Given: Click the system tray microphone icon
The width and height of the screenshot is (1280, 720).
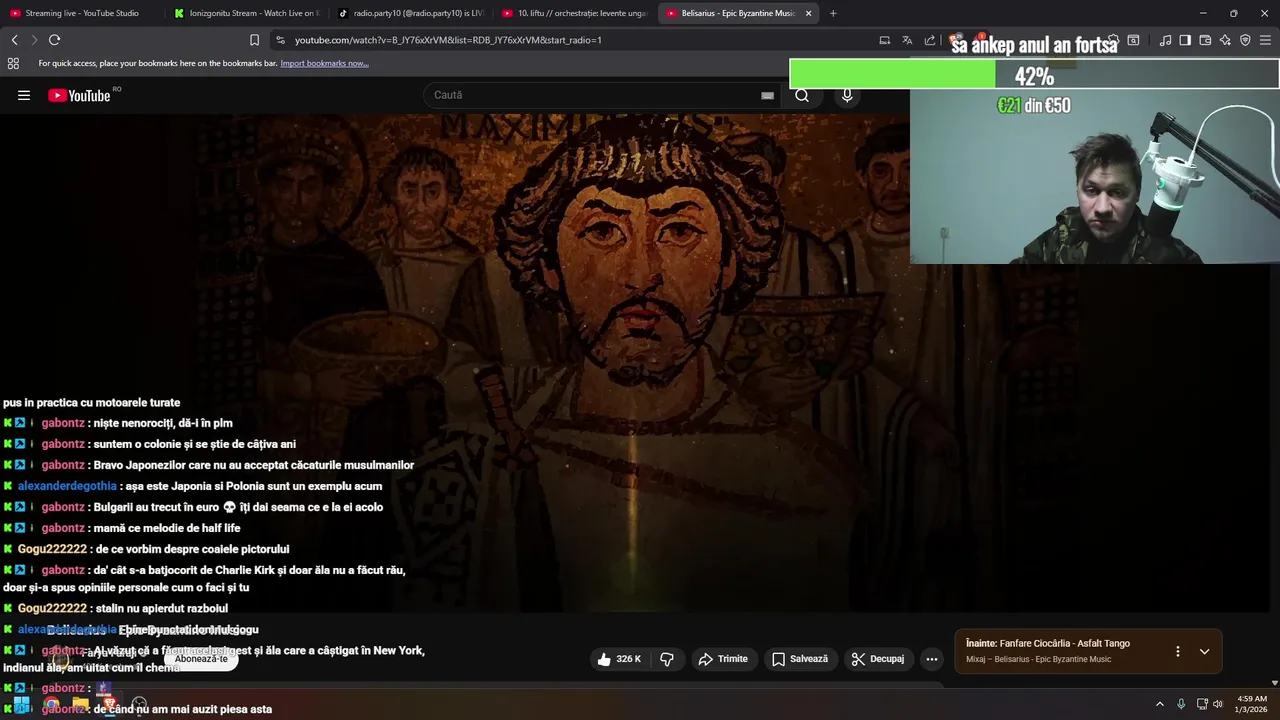Looking at the screenshot, I should coord(1181,704).
